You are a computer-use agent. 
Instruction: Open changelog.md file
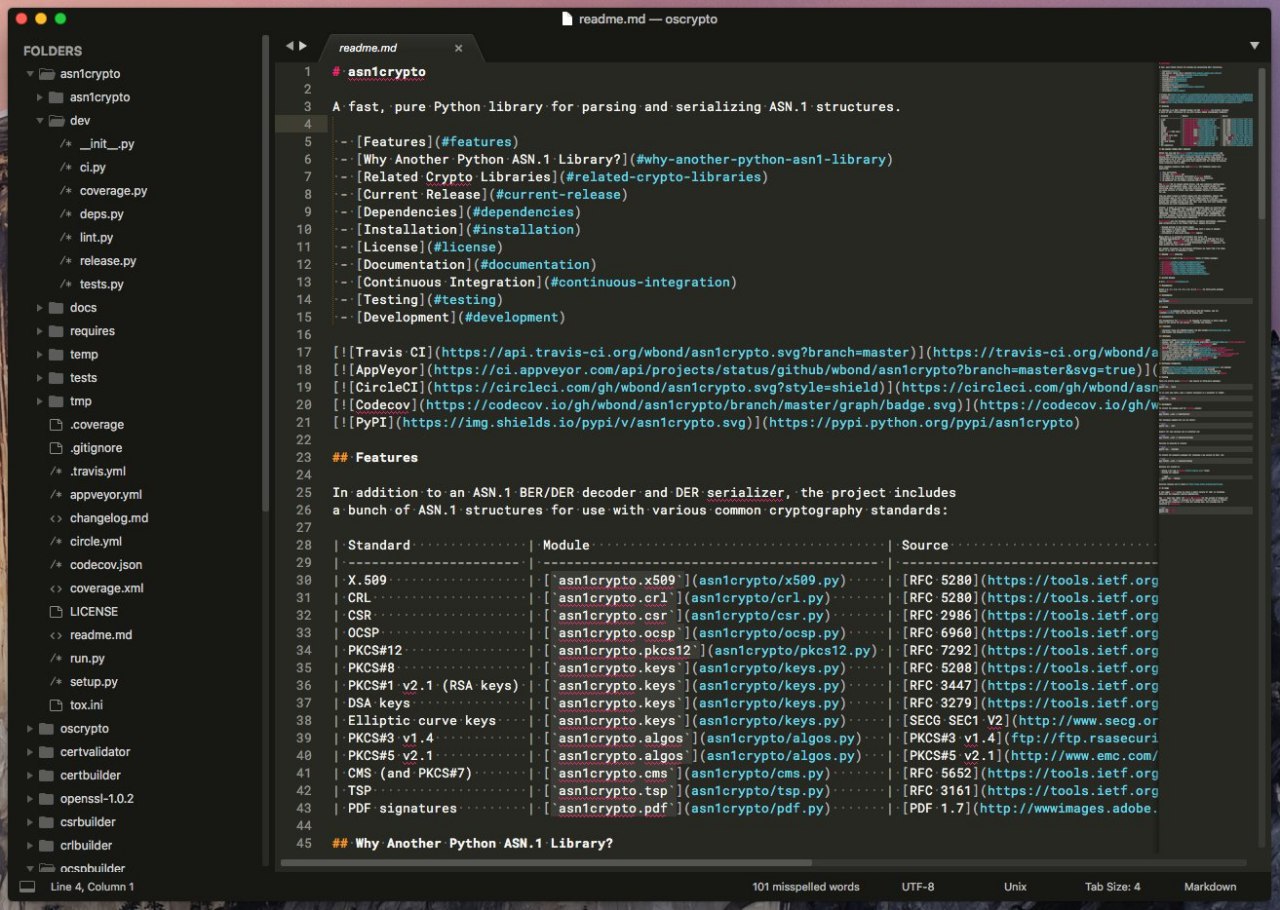pyautogui.click(x=109, y=518)
